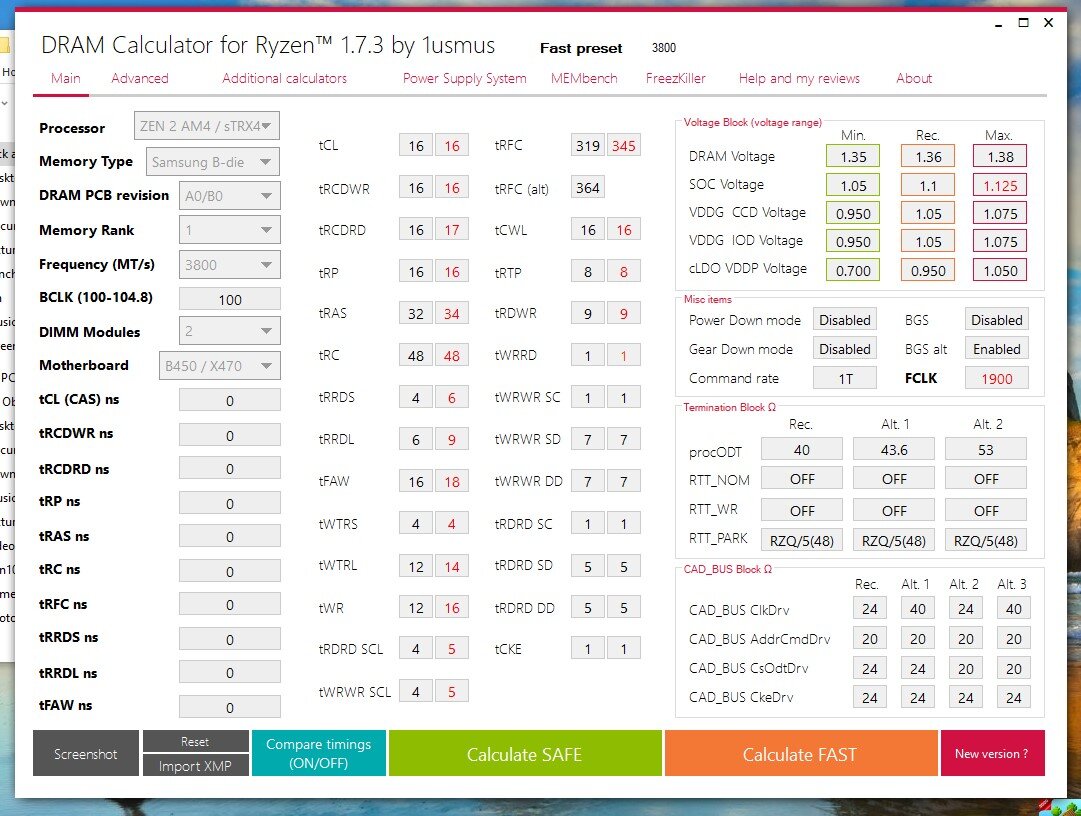This screenshot has height=816, width=1081.
Task: Open the Advanced tab
Action: 140,79
